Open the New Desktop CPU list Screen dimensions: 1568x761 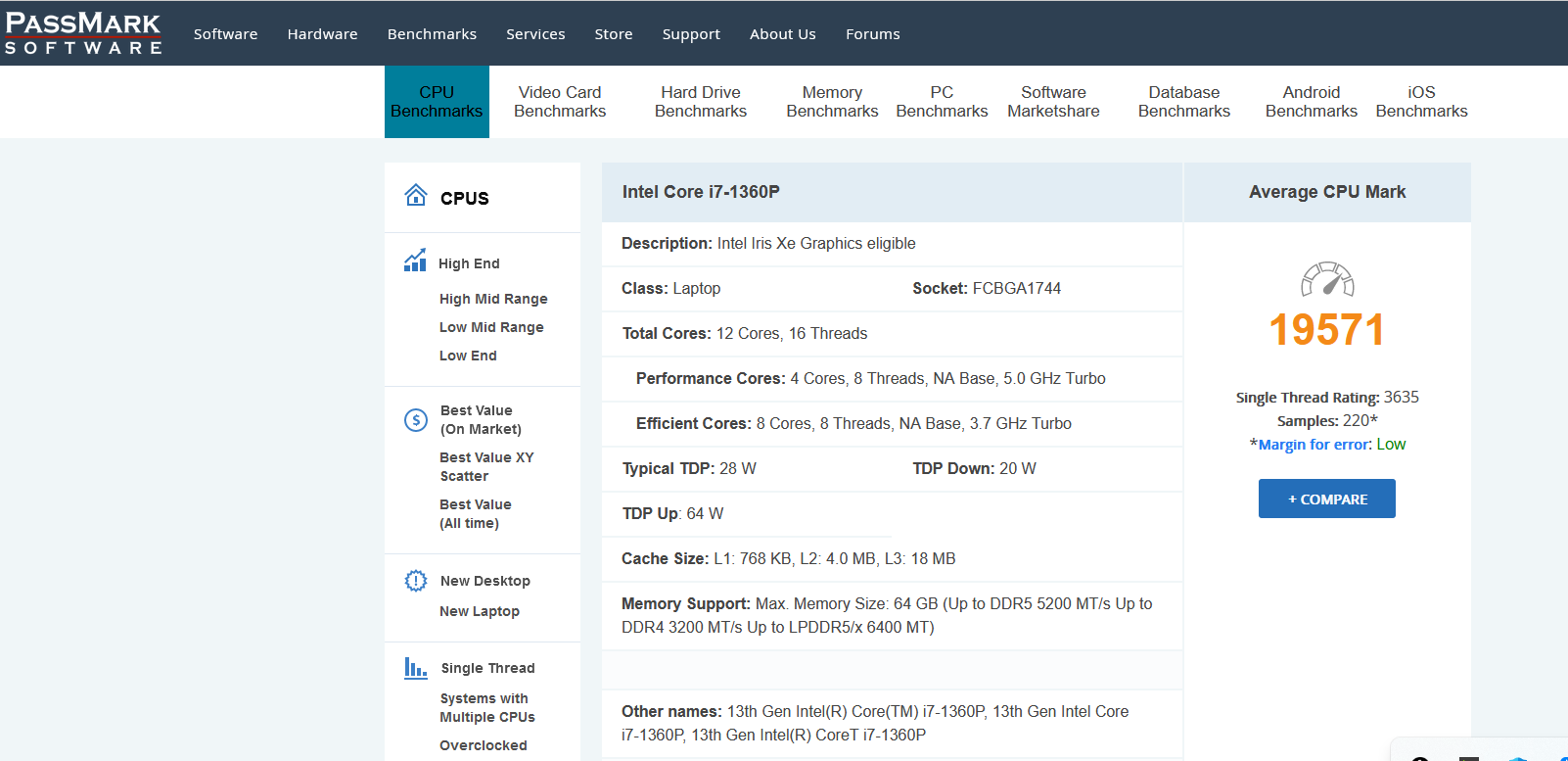485,581
